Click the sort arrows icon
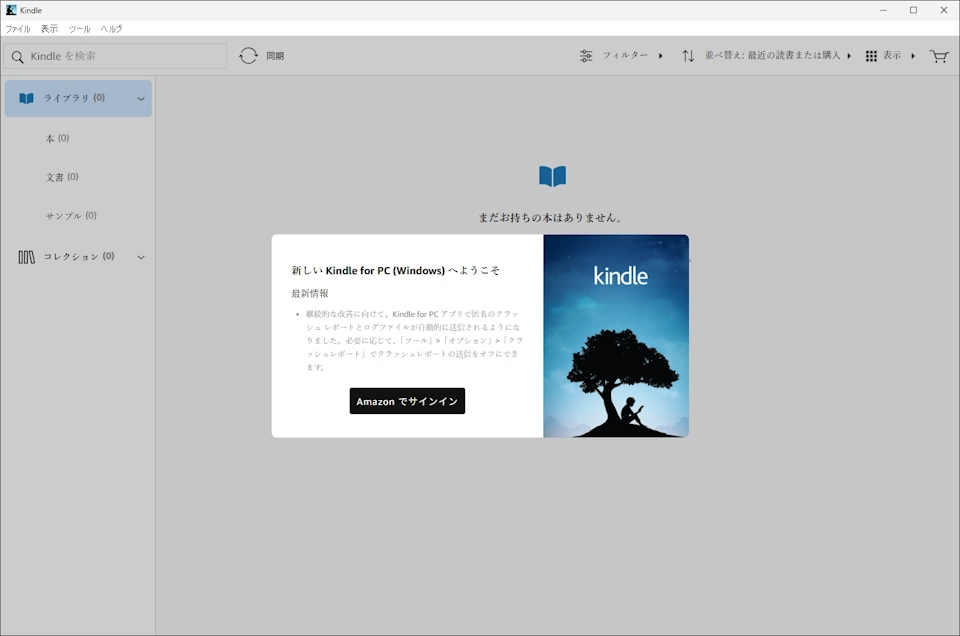Image resolution: width=960 pixels, height=636 pixels. pos(688,56)
